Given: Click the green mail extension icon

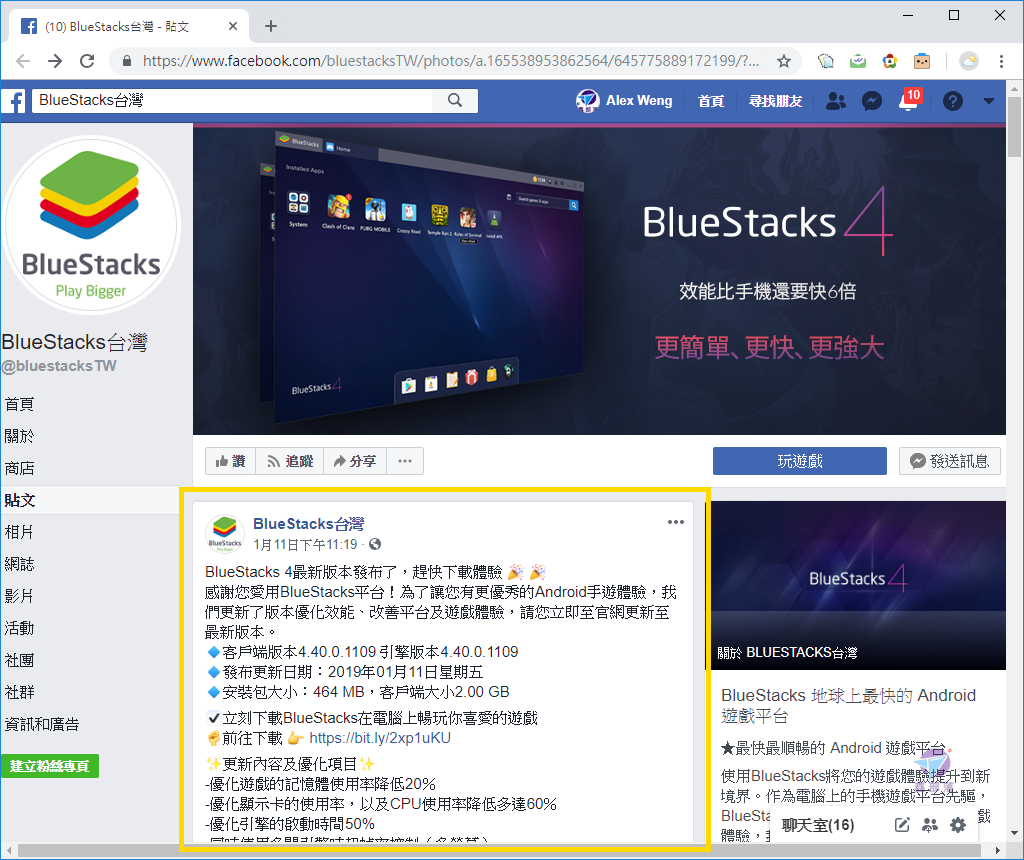Looking at the screenshot, I should 857,61.
